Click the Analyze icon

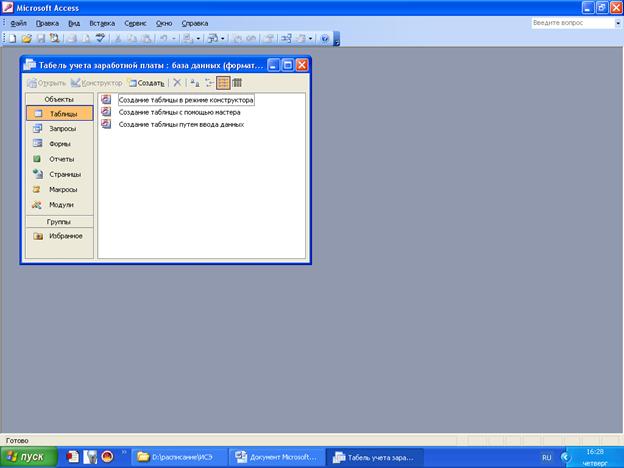tap(213, 39)
